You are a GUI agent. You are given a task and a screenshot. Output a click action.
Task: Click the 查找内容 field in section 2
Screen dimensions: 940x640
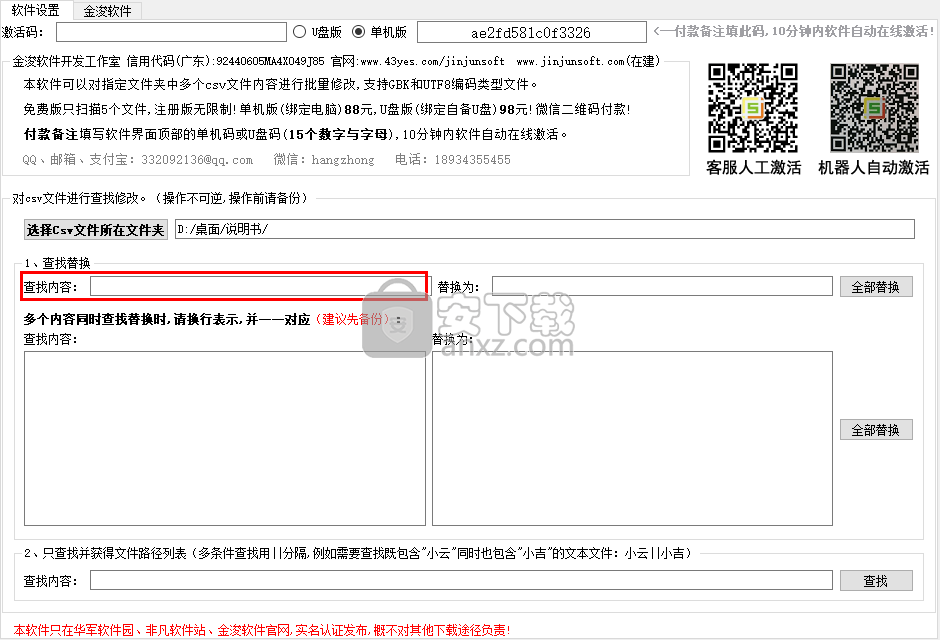[x=461, y=580]
